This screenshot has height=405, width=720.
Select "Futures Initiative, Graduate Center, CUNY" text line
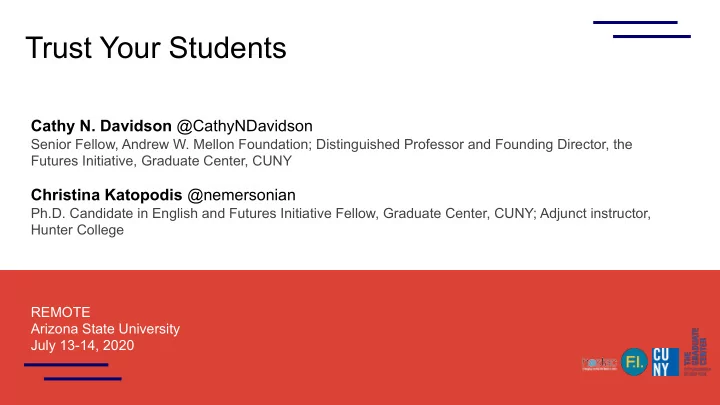click(161, 161)
